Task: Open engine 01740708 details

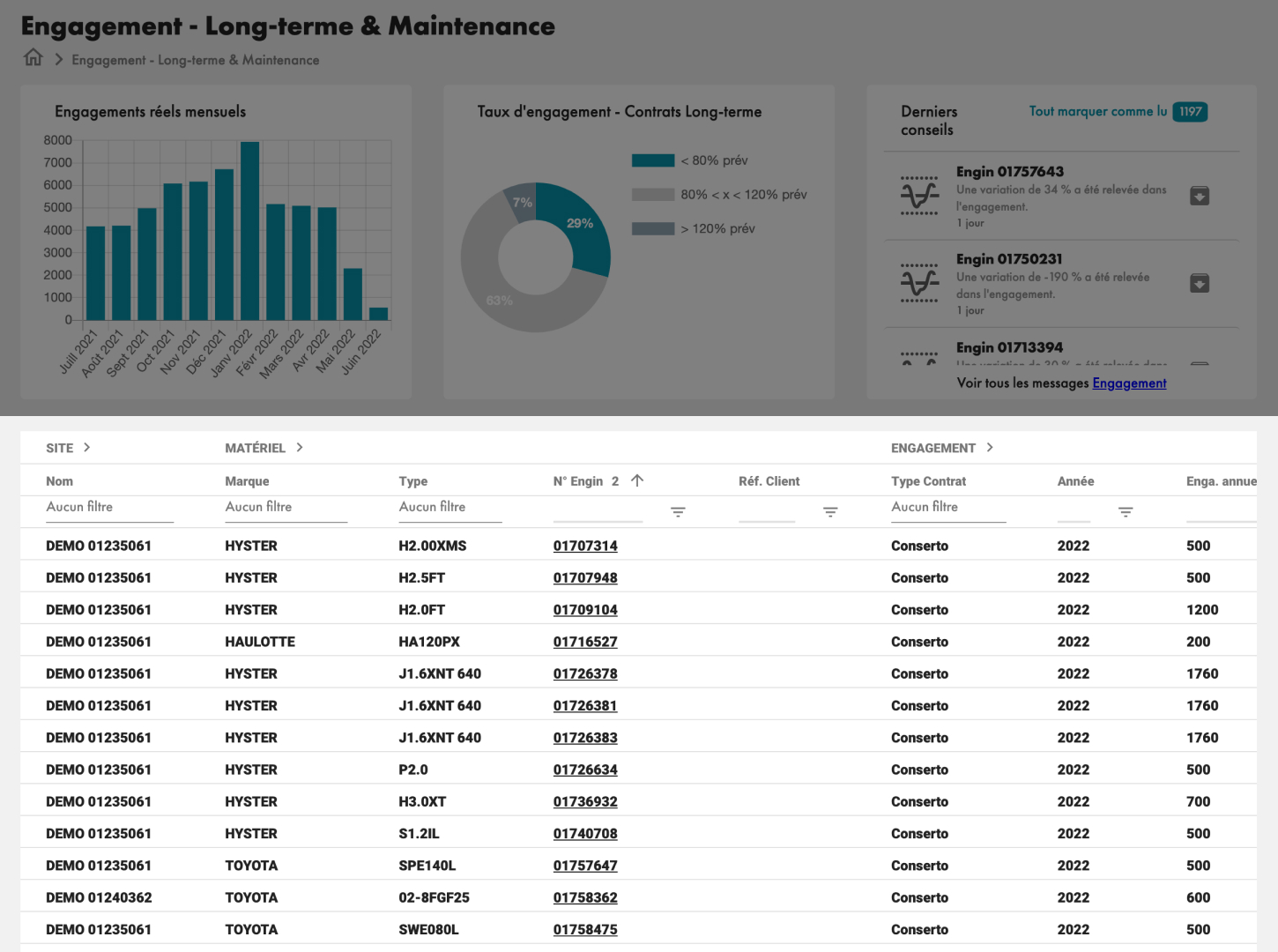Action: click(585, 834)
